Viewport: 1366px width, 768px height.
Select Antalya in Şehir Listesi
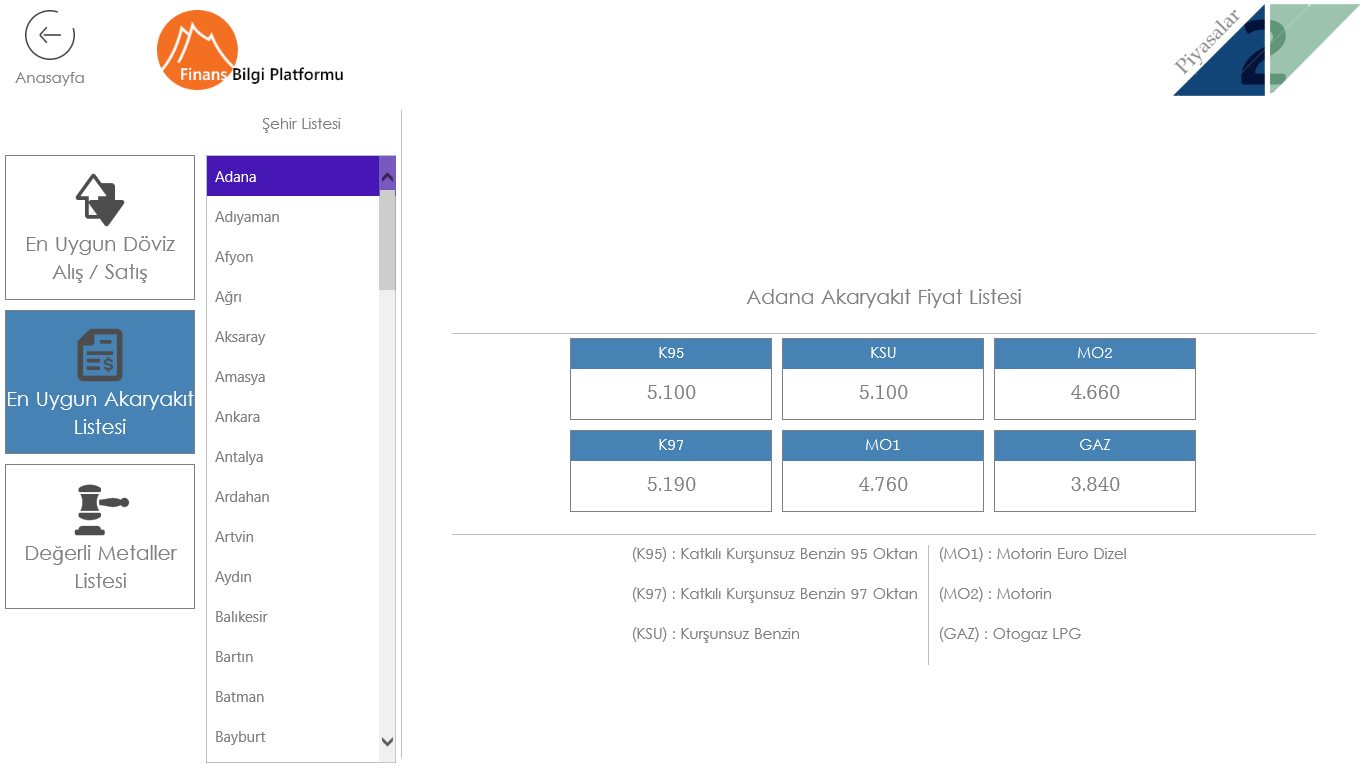click(x=239, y=457)
